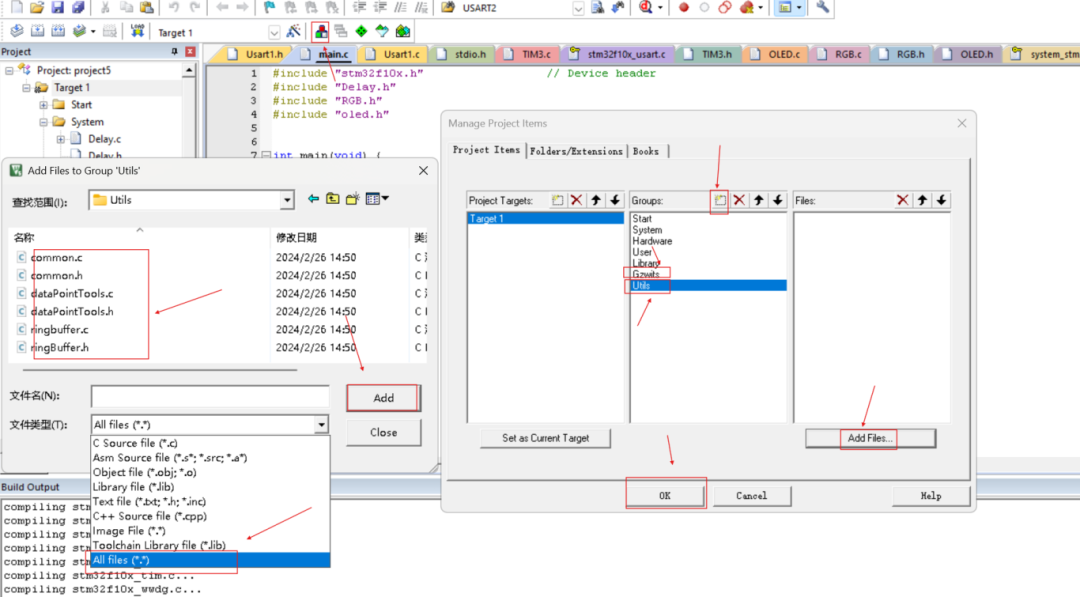
Task: Create new folder in Add Files dialog
Action: 353,199
